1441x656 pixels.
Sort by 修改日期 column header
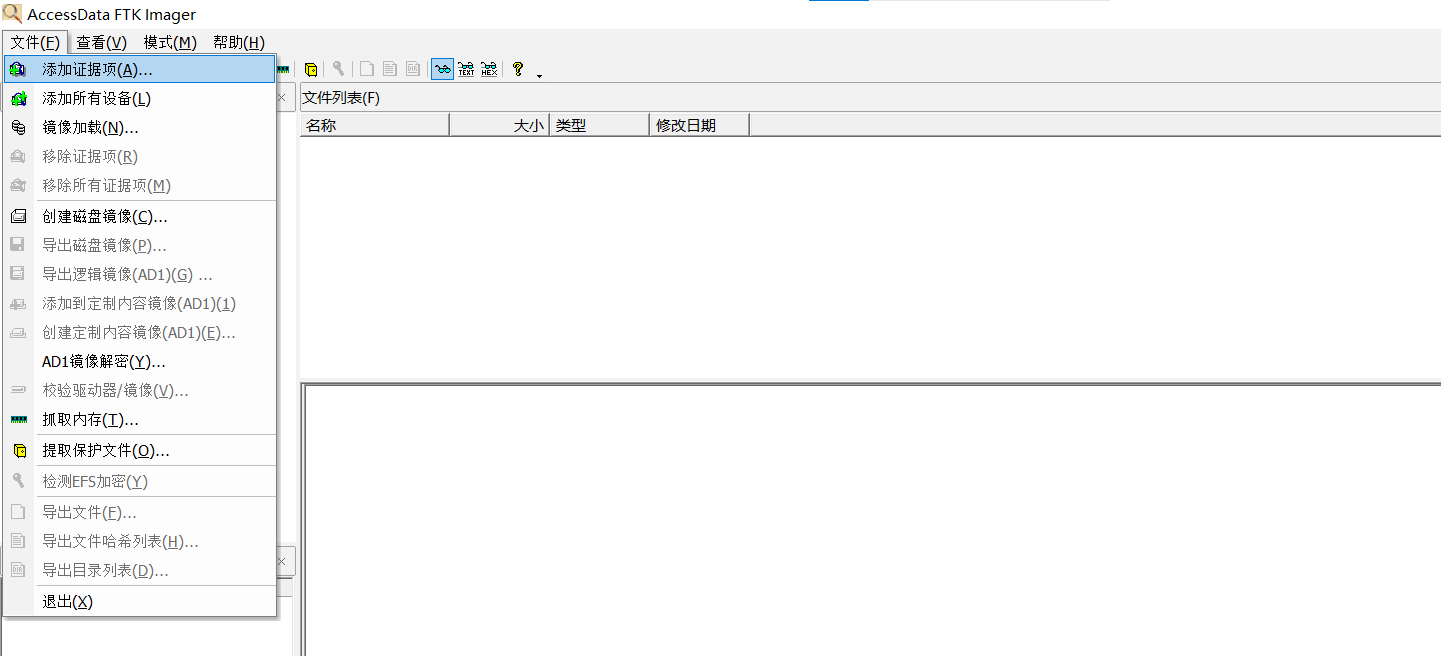[x=700, y=125]
